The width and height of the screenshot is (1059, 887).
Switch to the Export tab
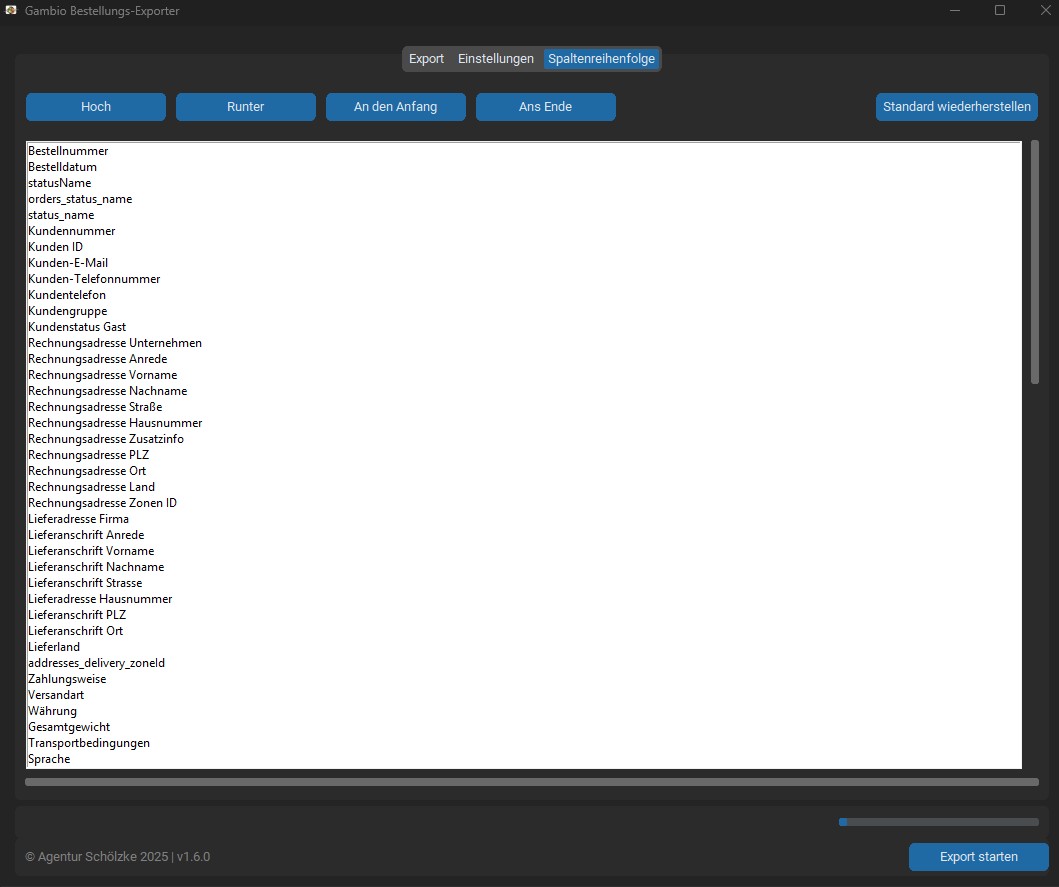point(426,59)
